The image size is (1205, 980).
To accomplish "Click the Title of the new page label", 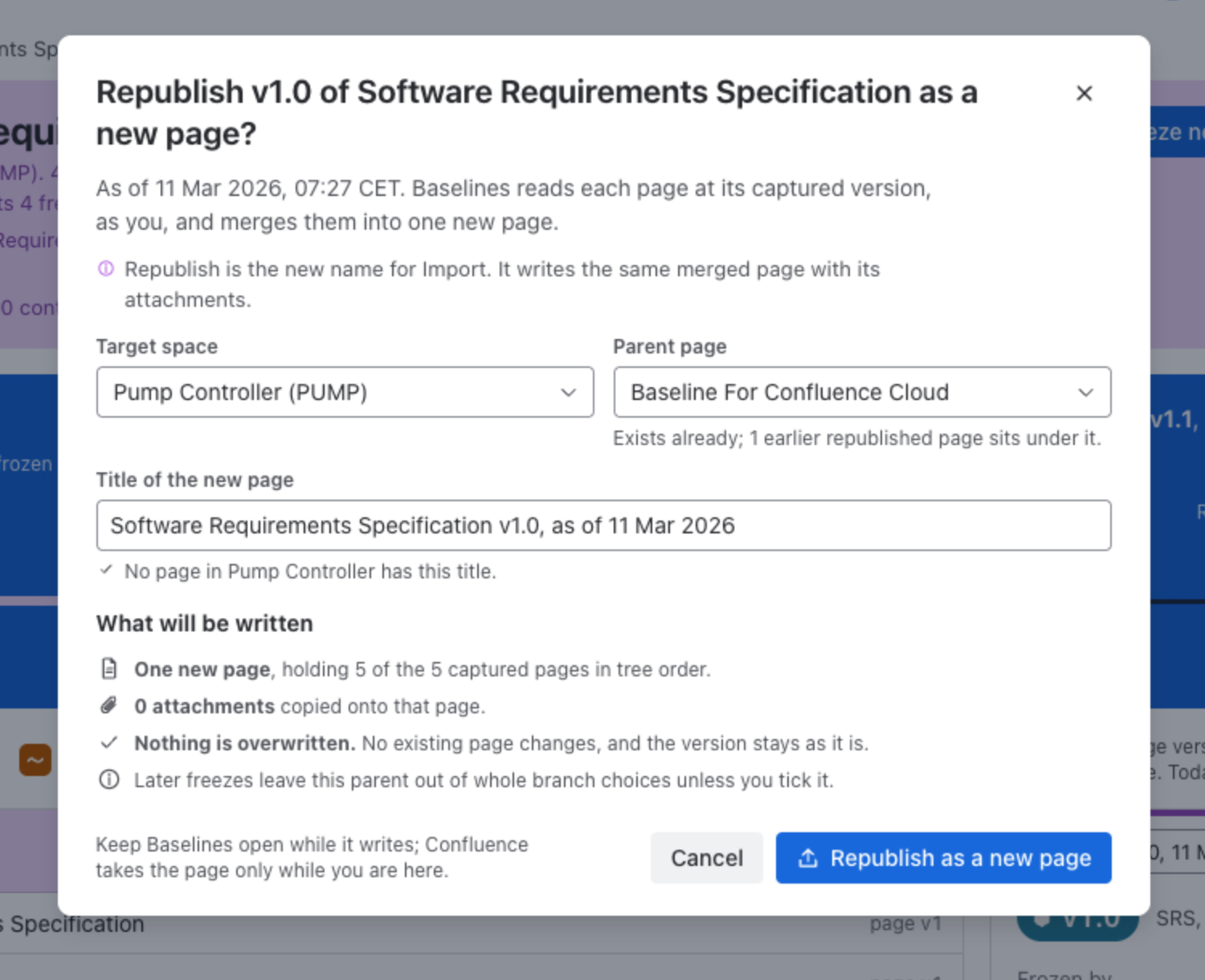I will click(195, 480).
